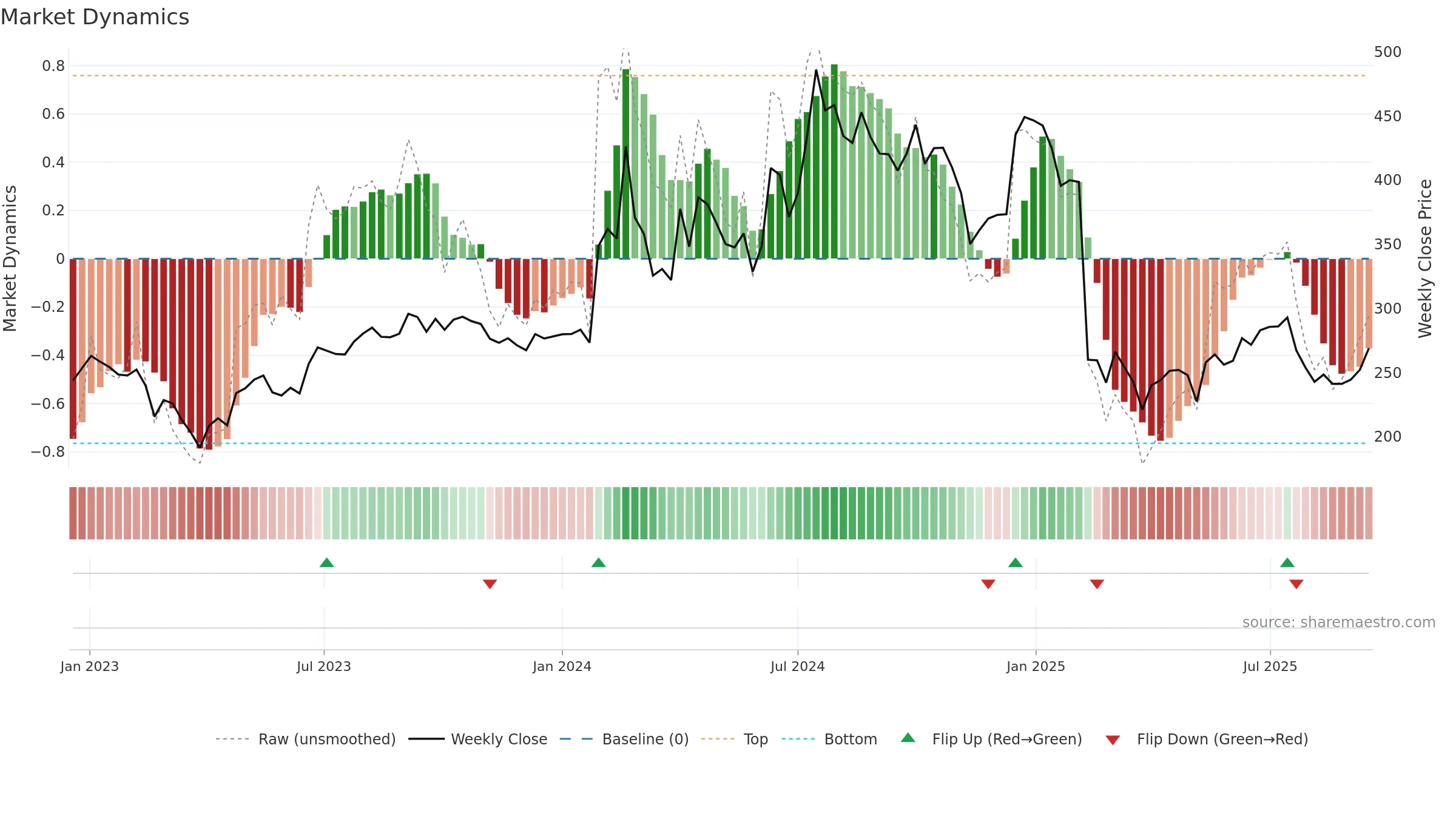Click the red Flip Down legend triangle icon
Screen dimensions: 1456x819
coord(1113,740)
